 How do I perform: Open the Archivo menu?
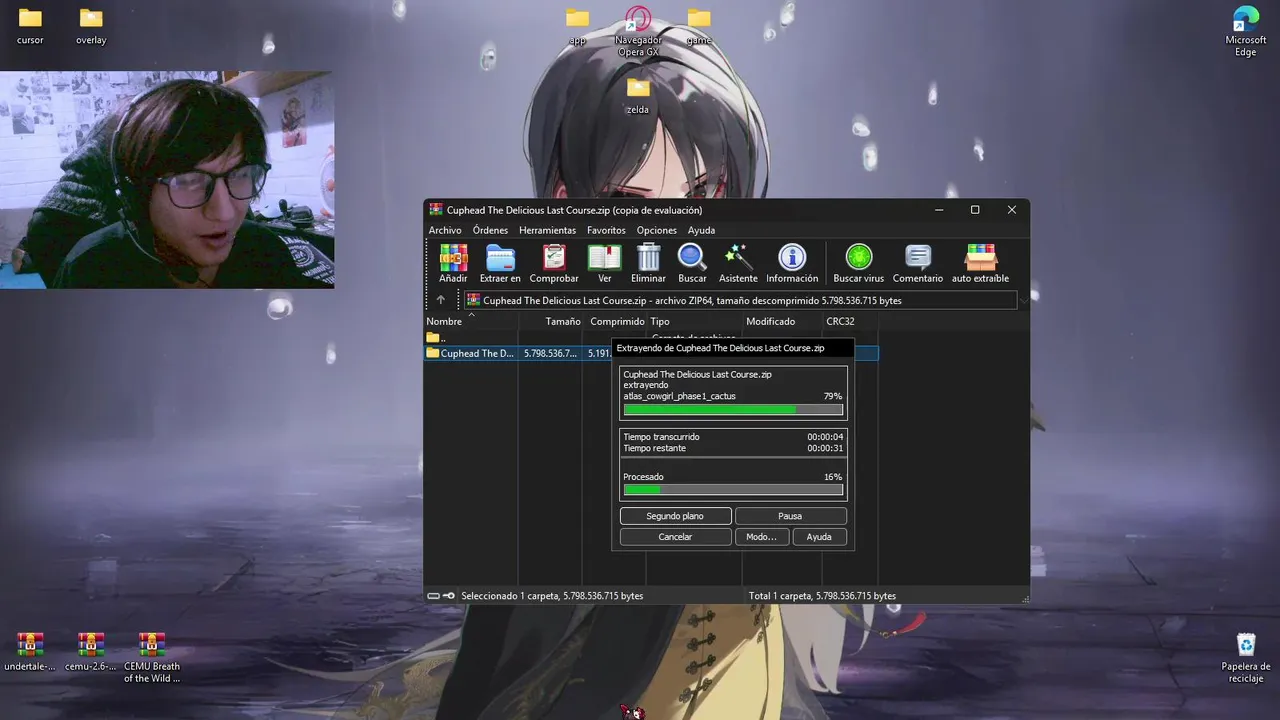pos(445,230)
